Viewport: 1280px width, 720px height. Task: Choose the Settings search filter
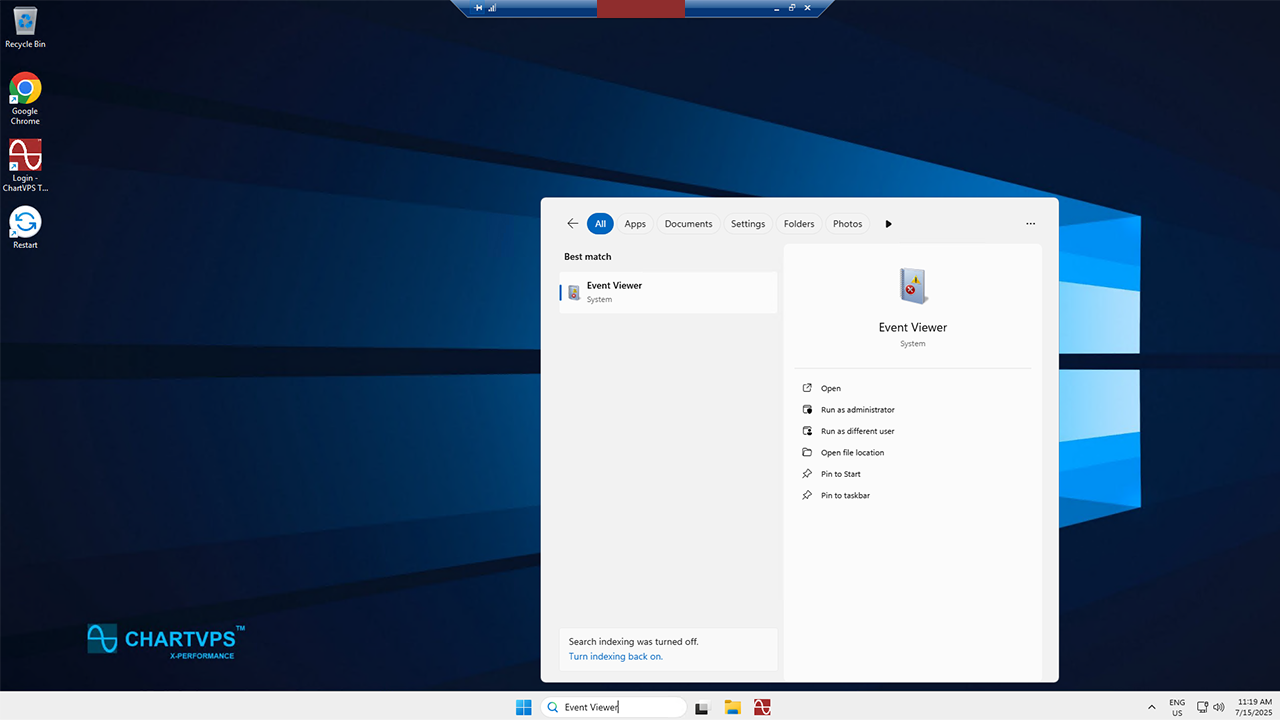(747, 224)
